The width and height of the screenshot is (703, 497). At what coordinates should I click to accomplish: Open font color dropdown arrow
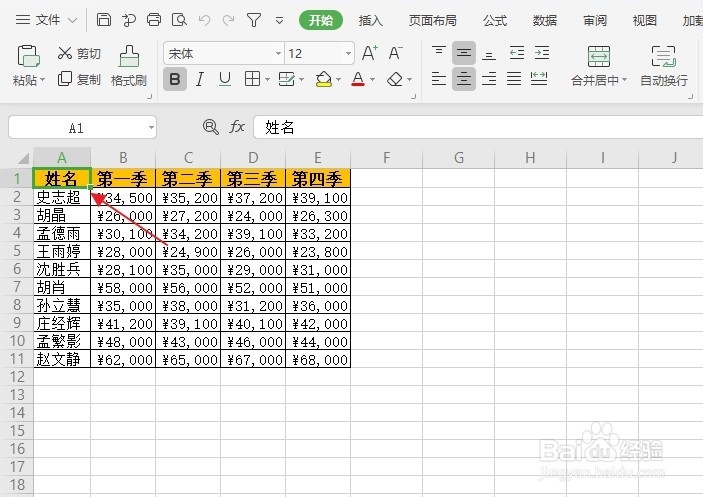click(372, 80)
